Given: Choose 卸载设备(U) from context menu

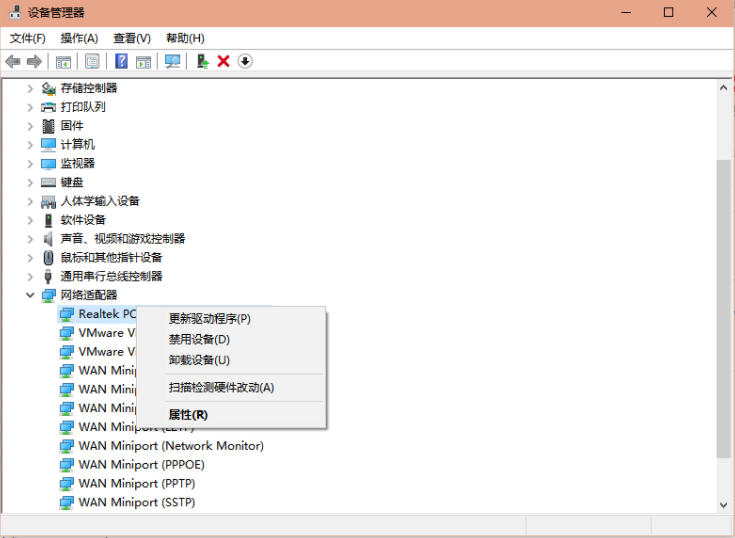Looking at the screenshot, I should pyautogui.click(x=231, y=360).
